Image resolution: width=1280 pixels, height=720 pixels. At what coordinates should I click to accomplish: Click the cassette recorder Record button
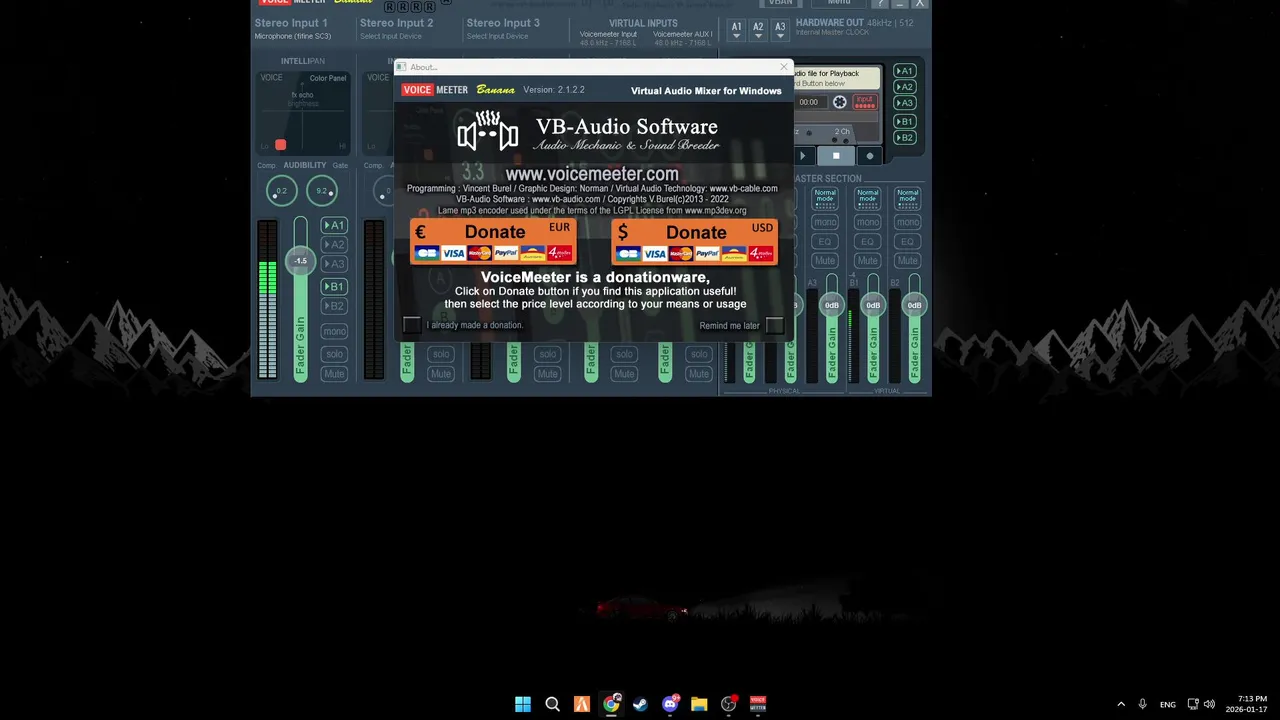click(870, 156)
